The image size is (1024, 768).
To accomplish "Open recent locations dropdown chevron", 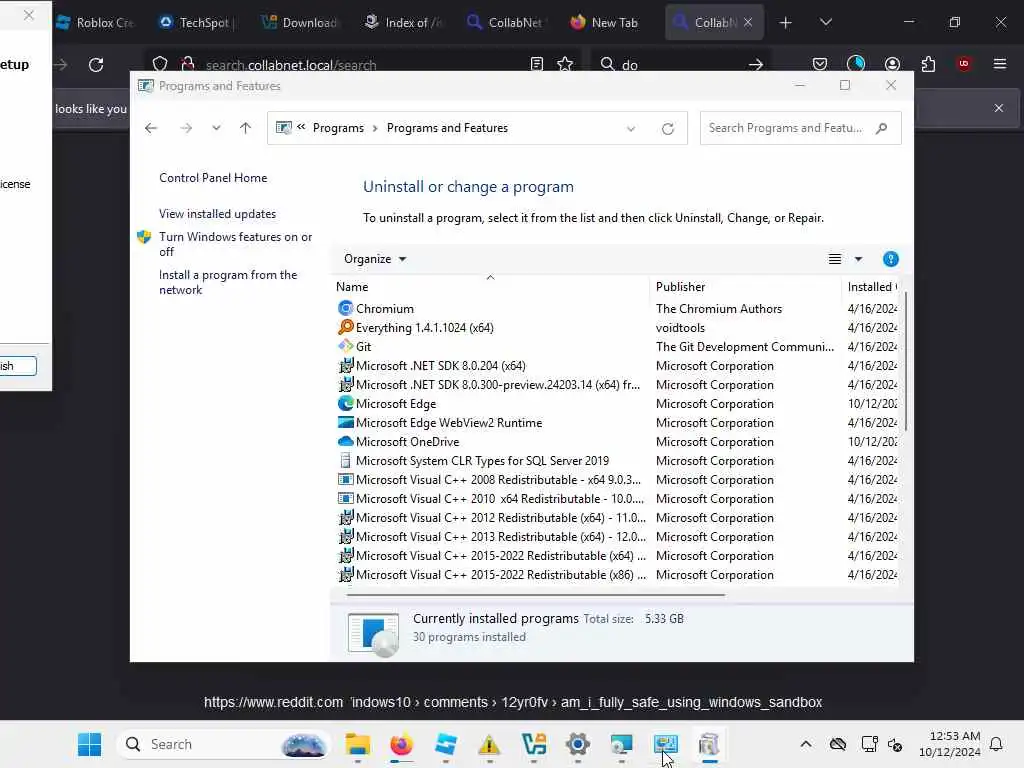I will click(216, 128).
